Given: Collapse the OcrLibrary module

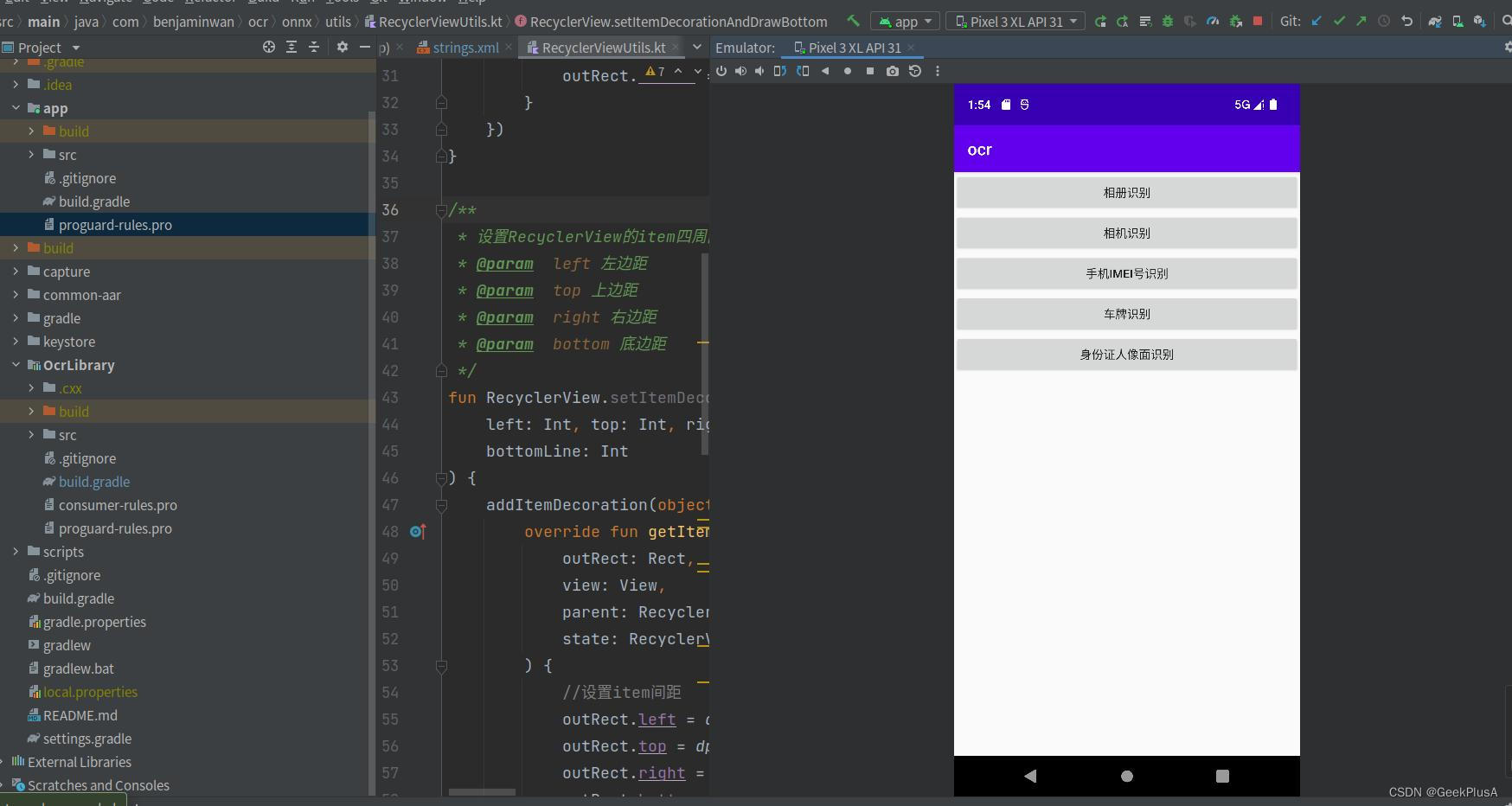Looking at the screenshot, I should click(16, 365).
